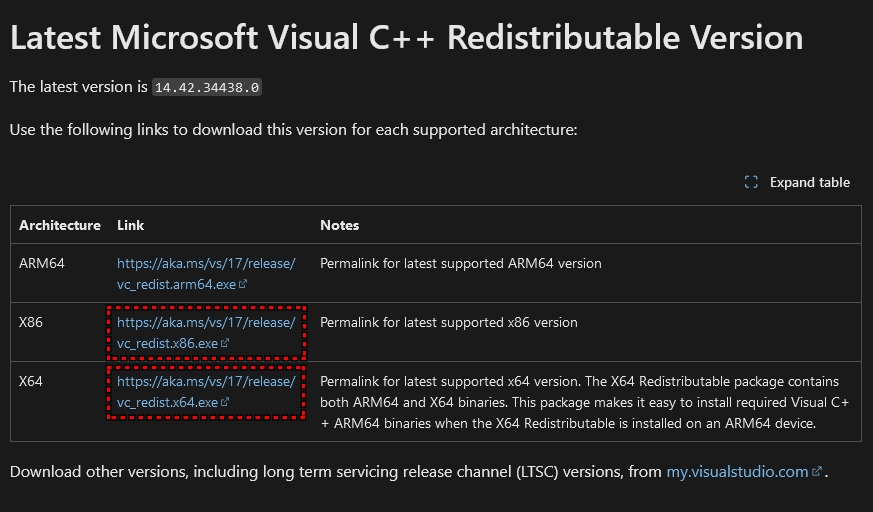Click the x86 permalink notes text
873x512 pixels.
(x=448, y=323)
